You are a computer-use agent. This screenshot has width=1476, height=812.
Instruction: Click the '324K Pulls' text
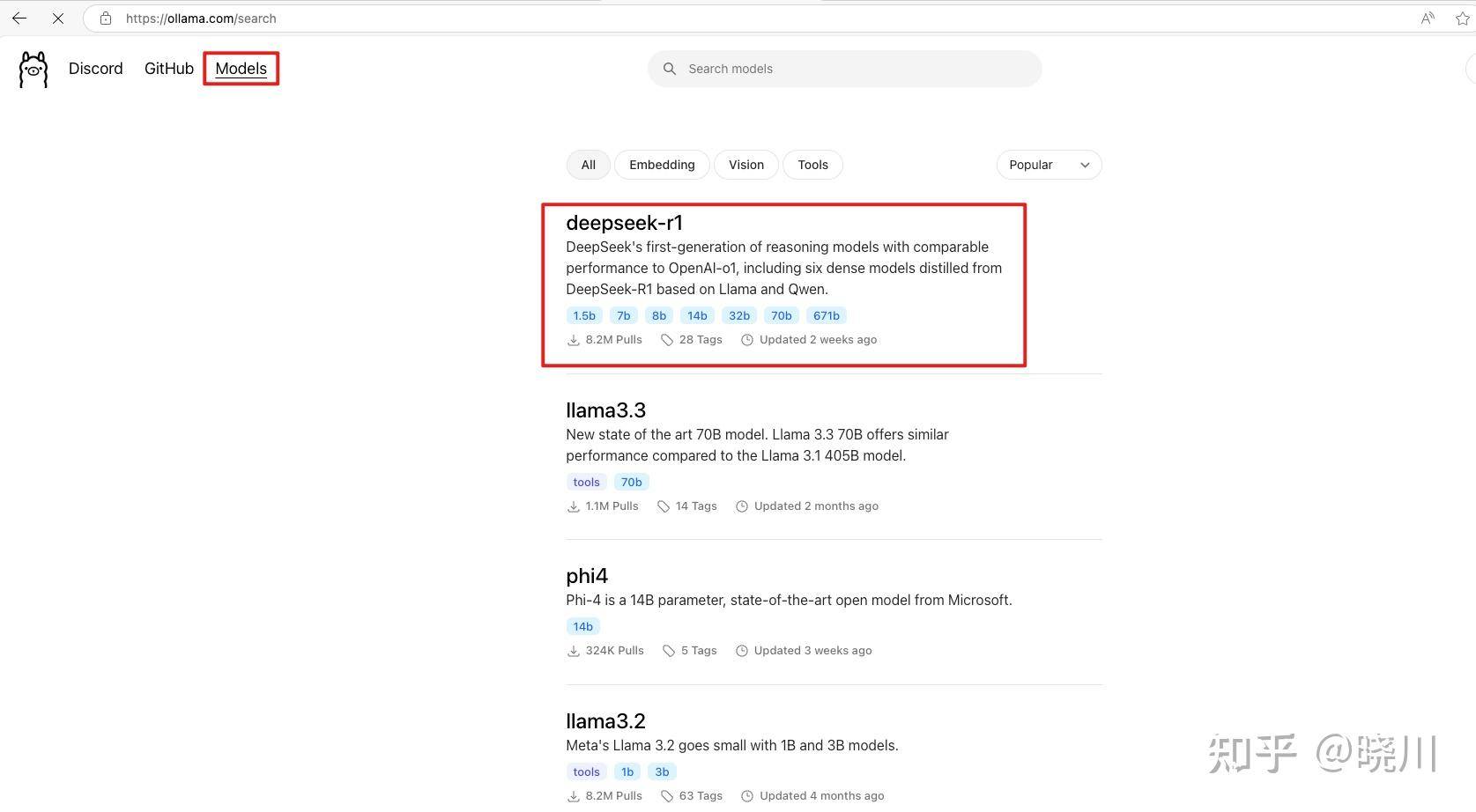(615, 651)
